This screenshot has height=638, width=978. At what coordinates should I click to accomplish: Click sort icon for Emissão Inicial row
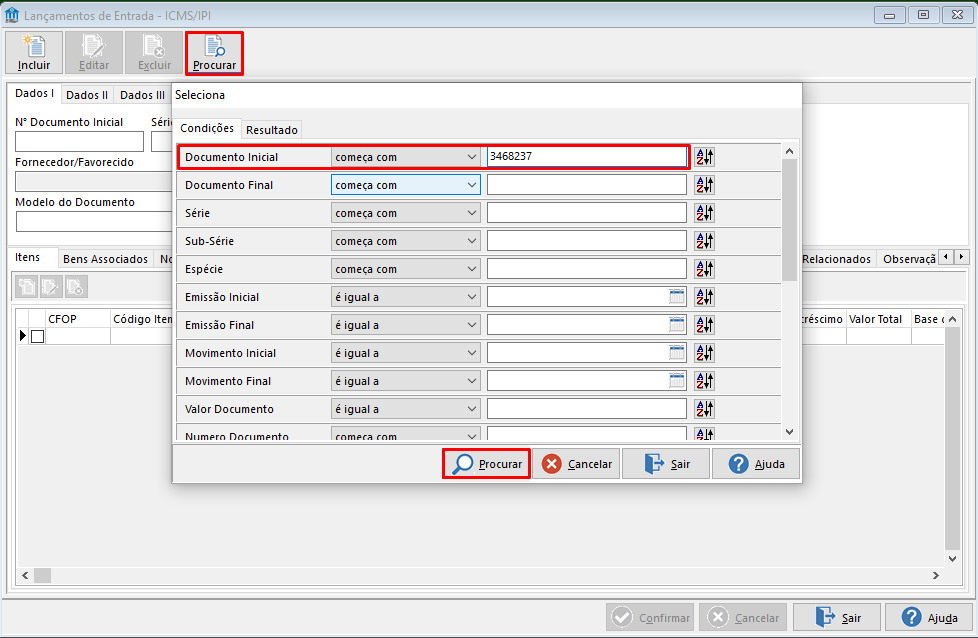(704, 297)
